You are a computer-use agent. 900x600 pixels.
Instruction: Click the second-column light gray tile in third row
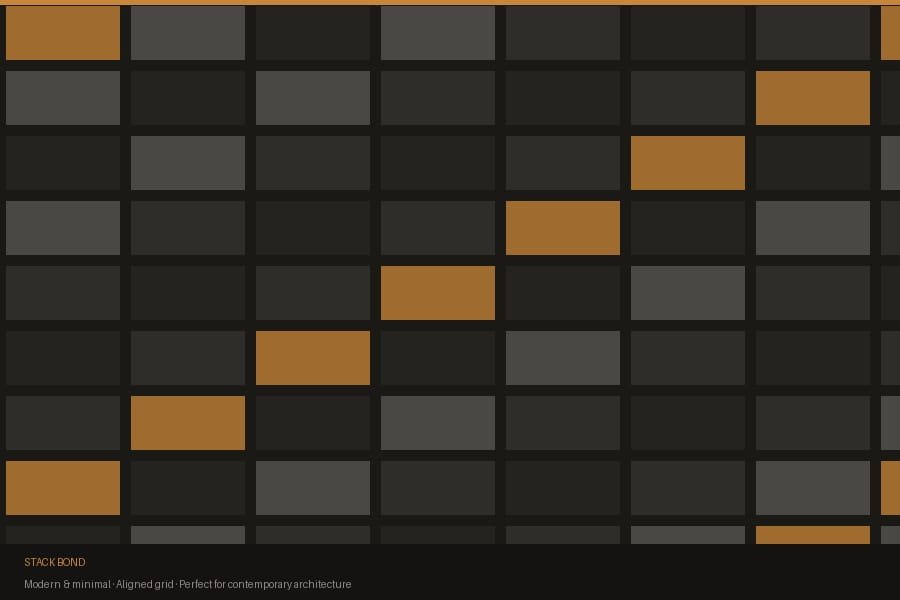click(x=187, y=163)
